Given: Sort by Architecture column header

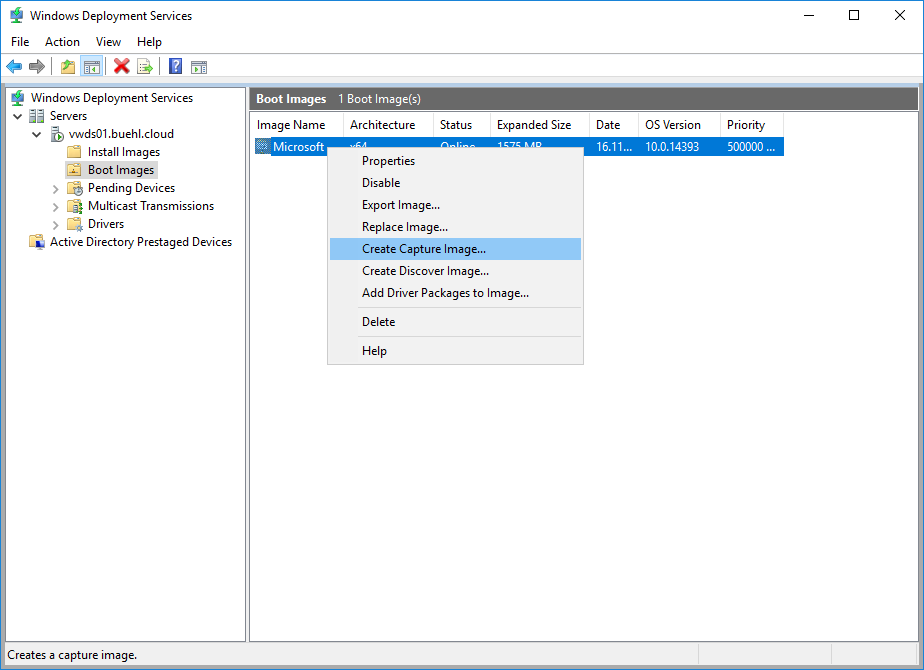Looking at the screenshot, I should pos(388,125).
